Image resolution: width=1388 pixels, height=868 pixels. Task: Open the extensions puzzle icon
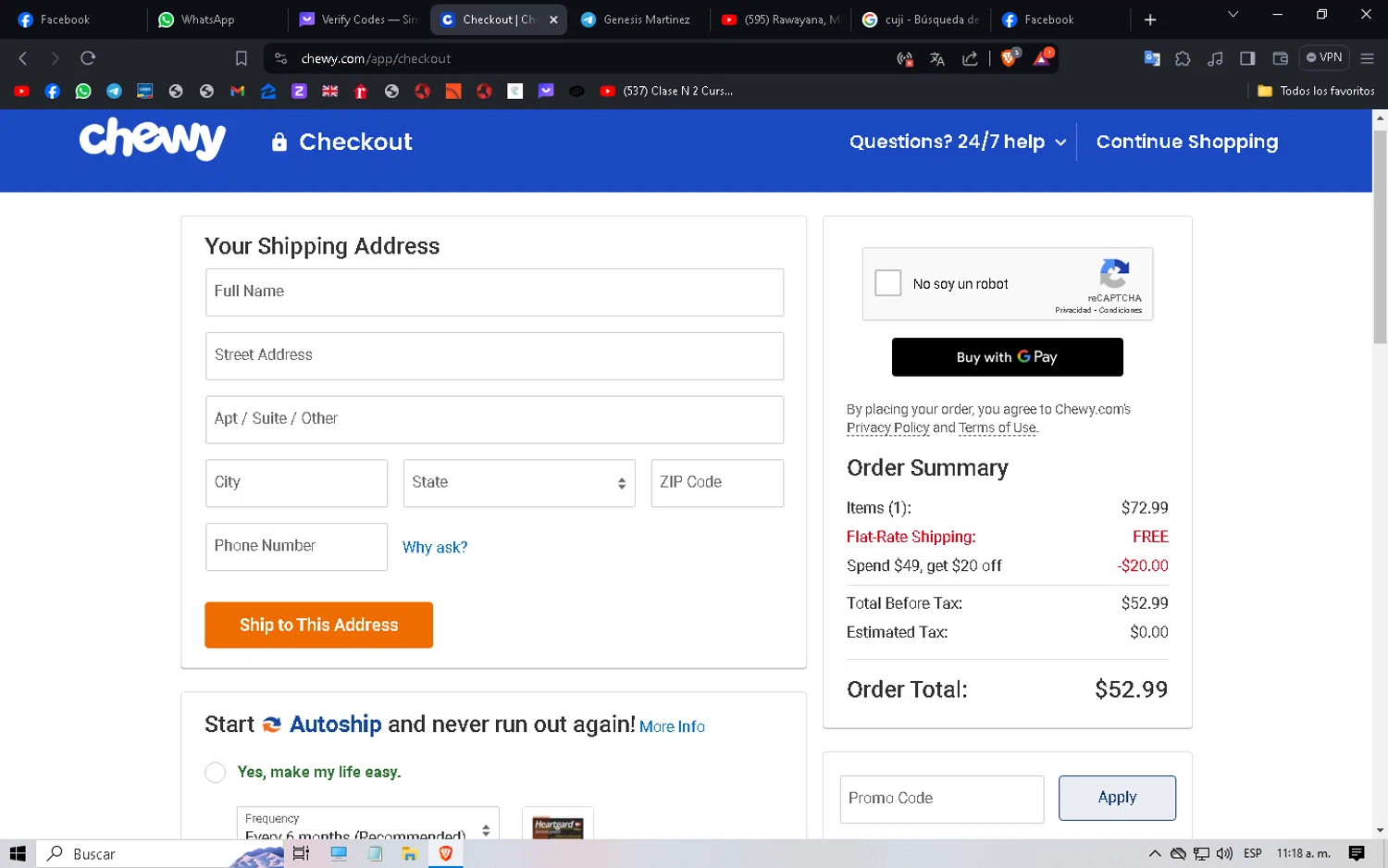[x=1183, y=58]
